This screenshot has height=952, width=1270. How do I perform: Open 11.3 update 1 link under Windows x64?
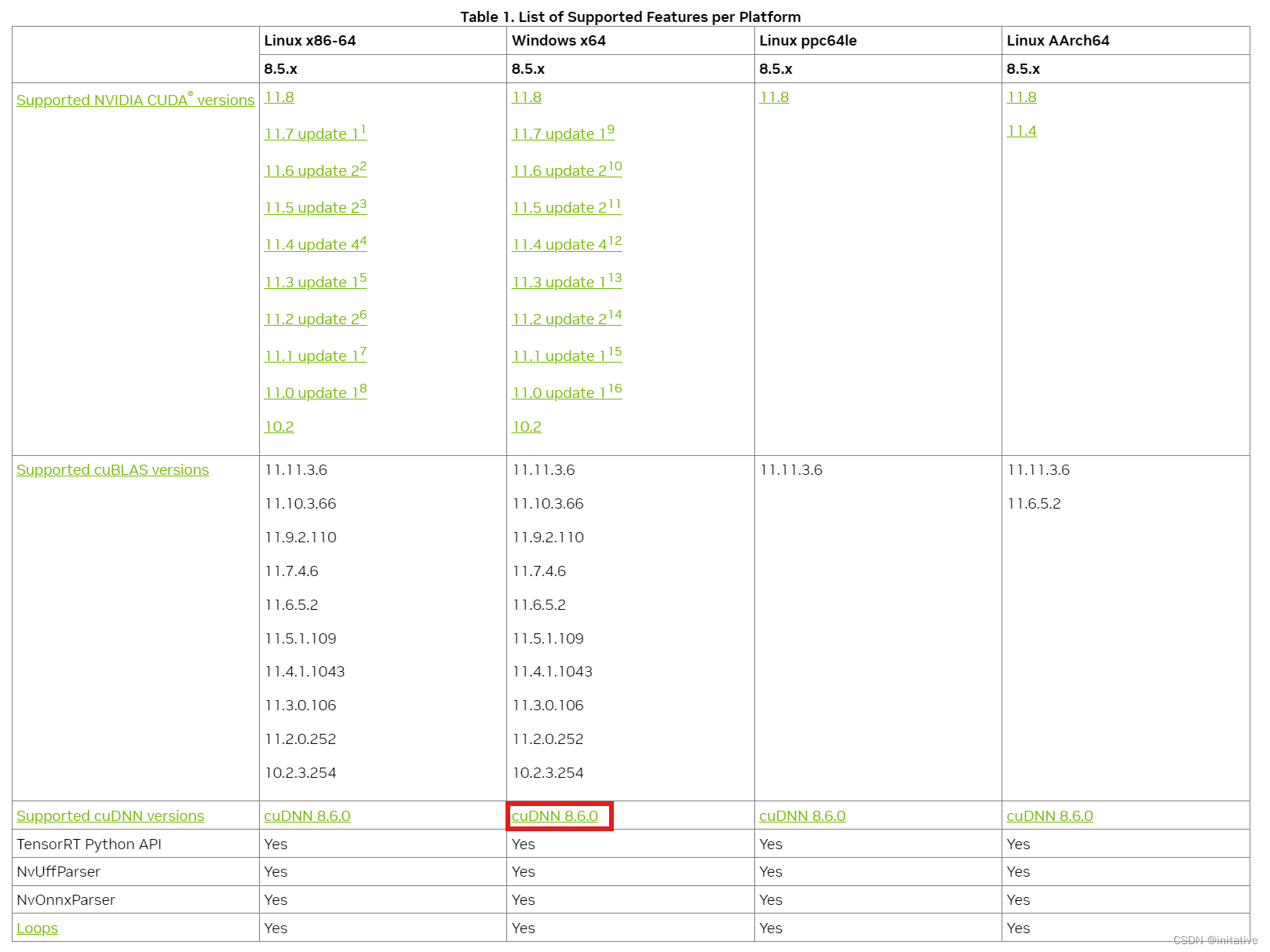567,281
